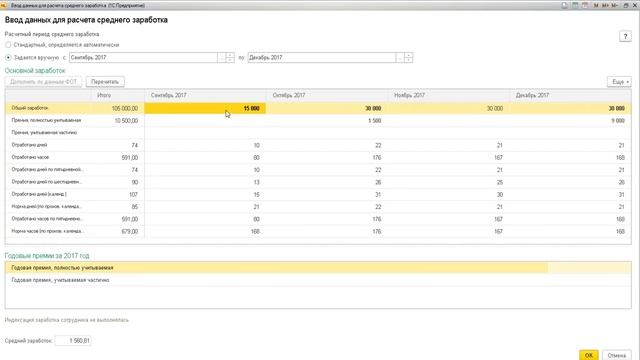Image resolution: width=640 pixels, height=360 pixels.
Task: Click the 1C application icon in title bar
Action: pos(3,5)
